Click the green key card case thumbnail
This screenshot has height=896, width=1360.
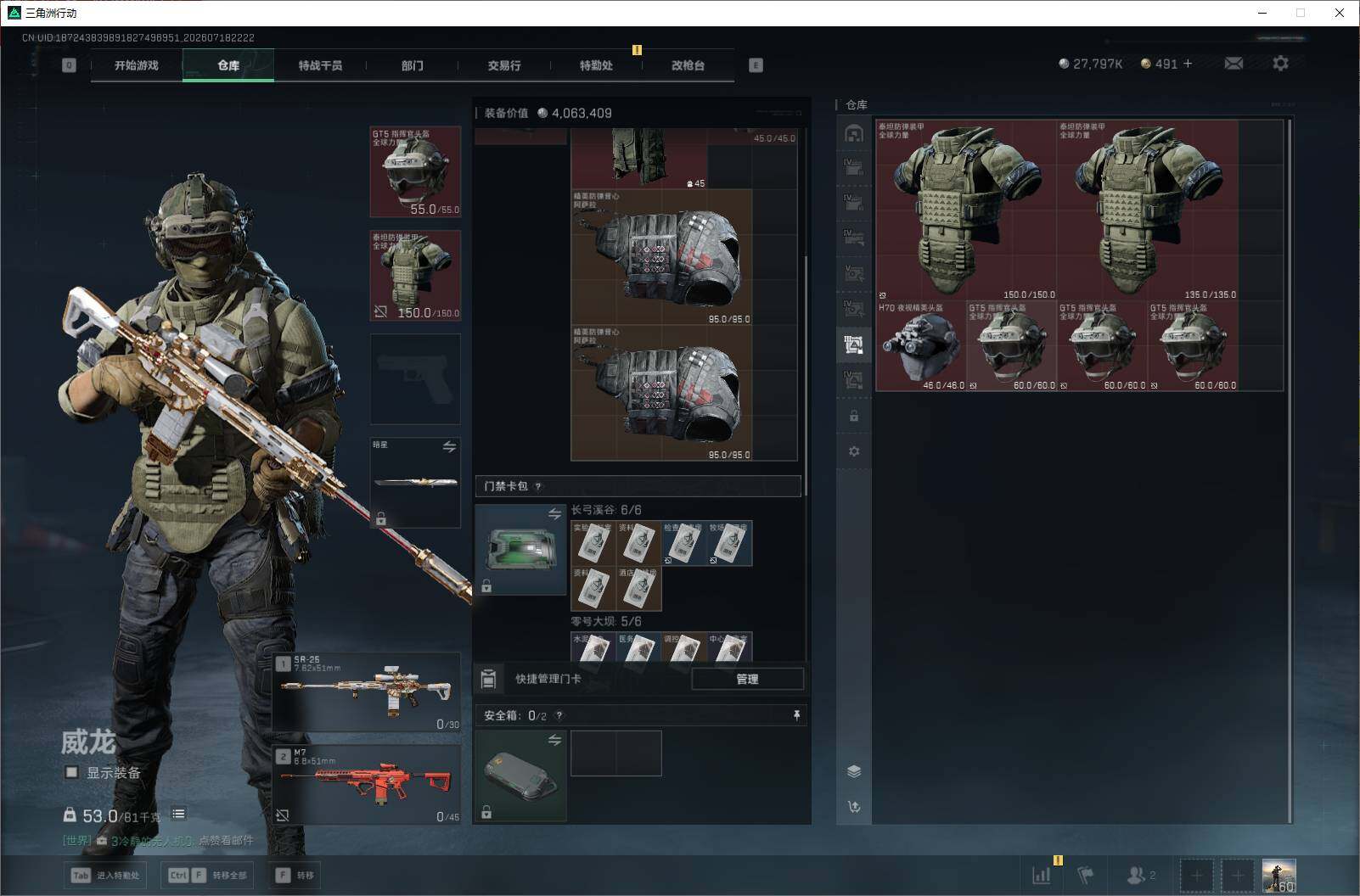(x=521, y=550)
